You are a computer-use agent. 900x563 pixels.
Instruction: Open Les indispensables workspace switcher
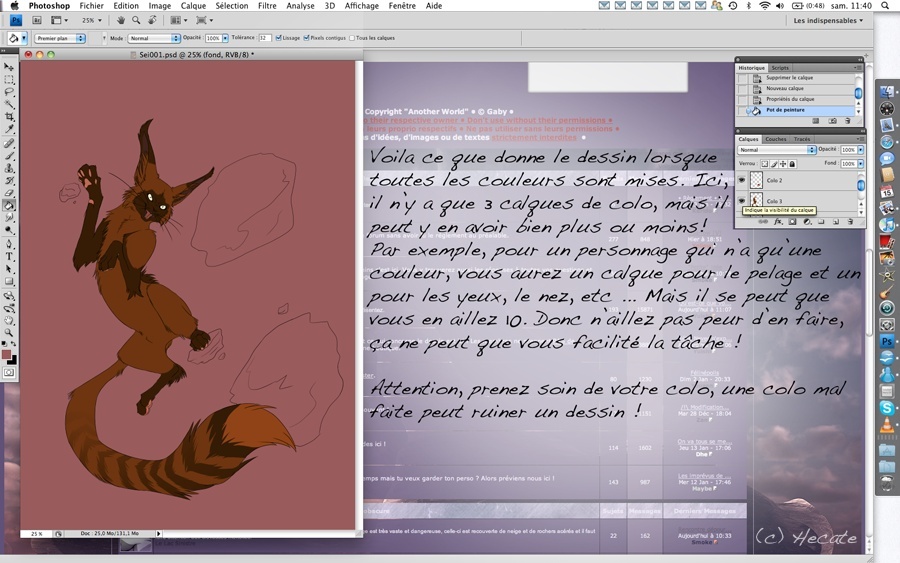point(828,21)
